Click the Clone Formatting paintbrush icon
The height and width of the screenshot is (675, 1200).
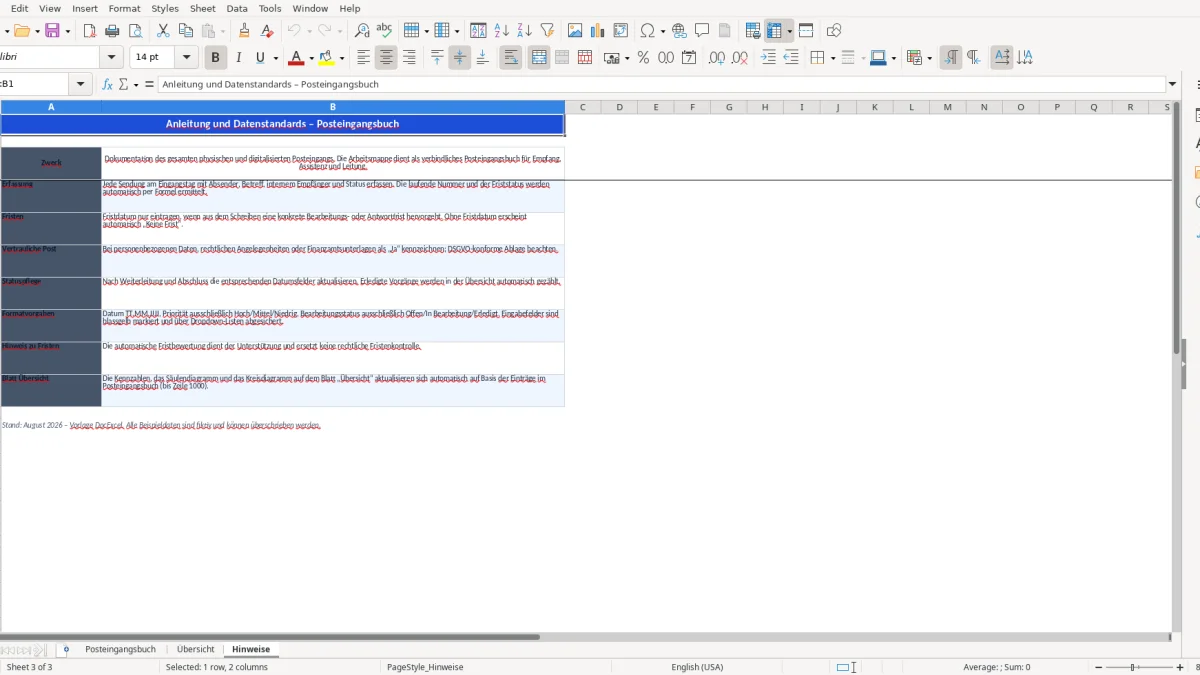tap(244, 31)
